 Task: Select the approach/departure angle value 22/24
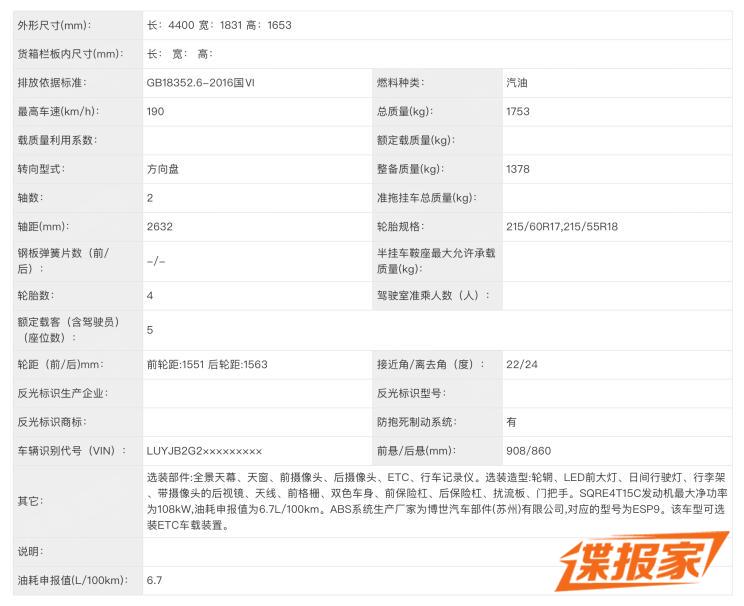pos(522,364)
